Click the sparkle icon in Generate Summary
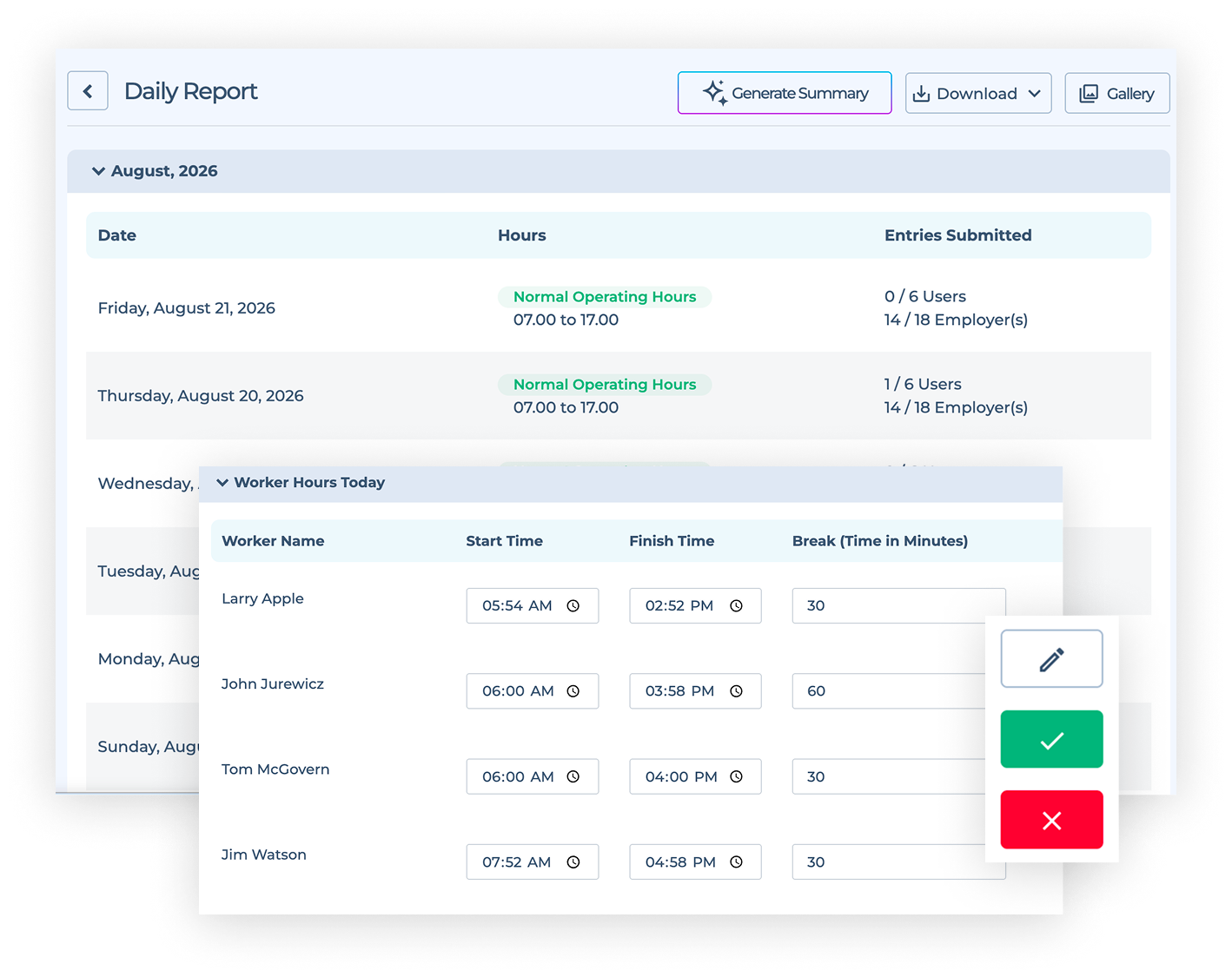Screen dimensions: 1232x977 pyautogui.click(x=715, y=93)
